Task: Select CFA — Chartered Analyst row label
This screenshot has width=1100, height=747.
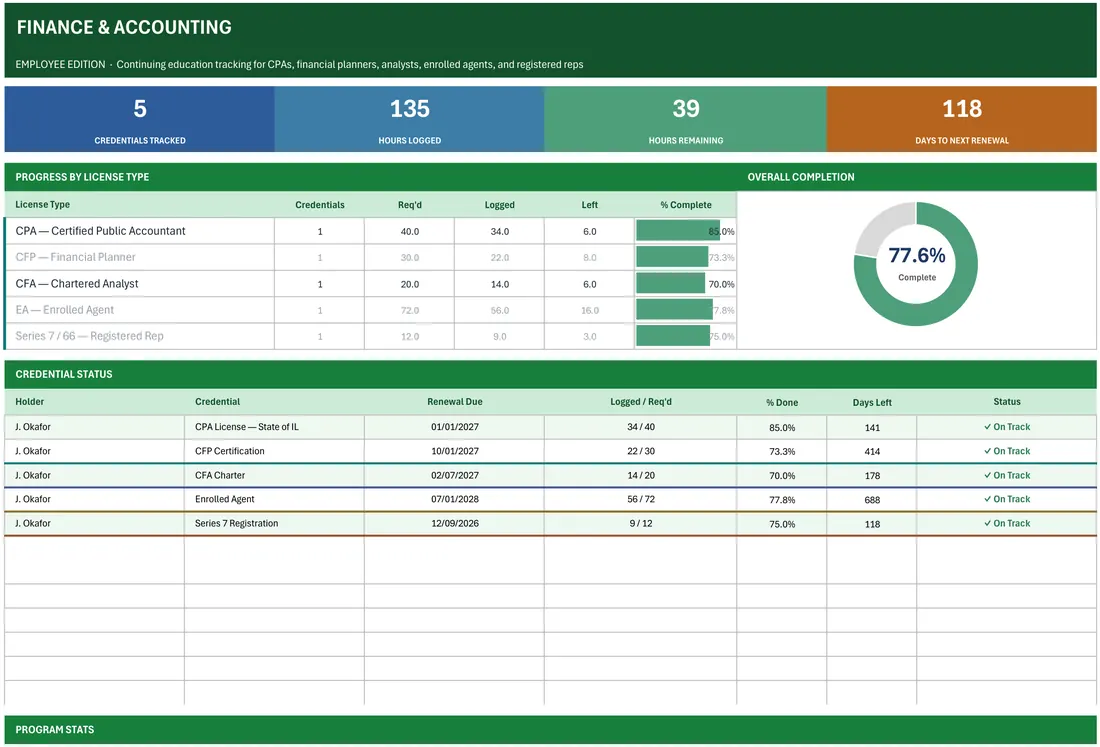Action: [x=77, y=283]
